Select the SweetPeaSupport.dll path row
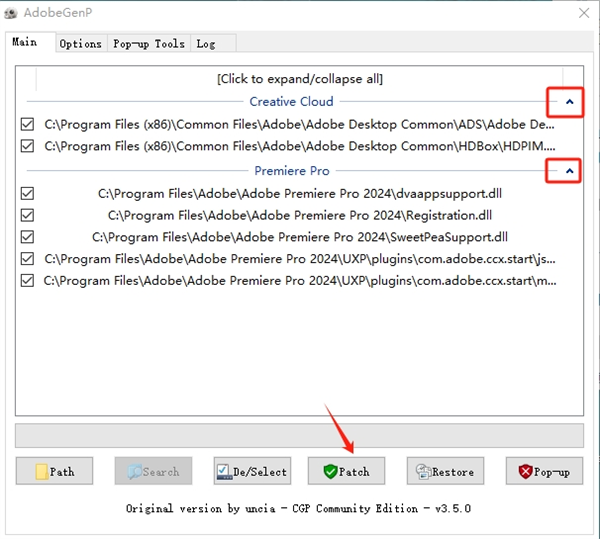 tap(300, 237)
